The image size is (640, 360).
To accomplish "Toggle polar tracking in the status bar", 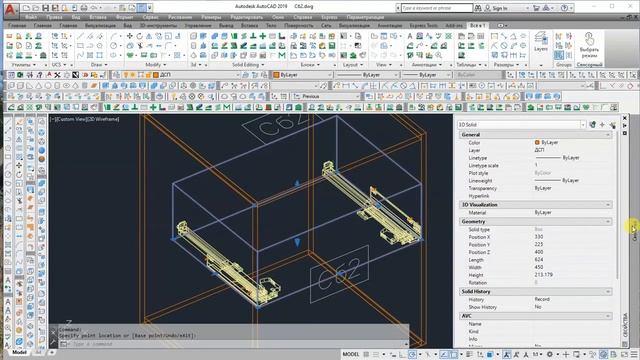I will point(413,354).
